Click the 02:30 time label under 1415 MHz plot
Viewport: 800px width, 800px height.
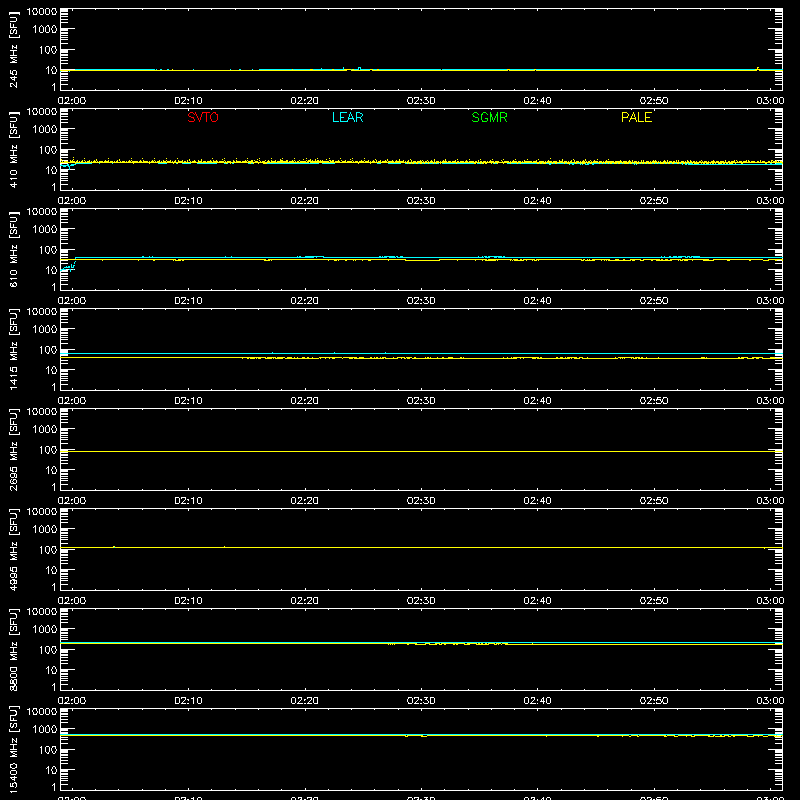point(421,401)
